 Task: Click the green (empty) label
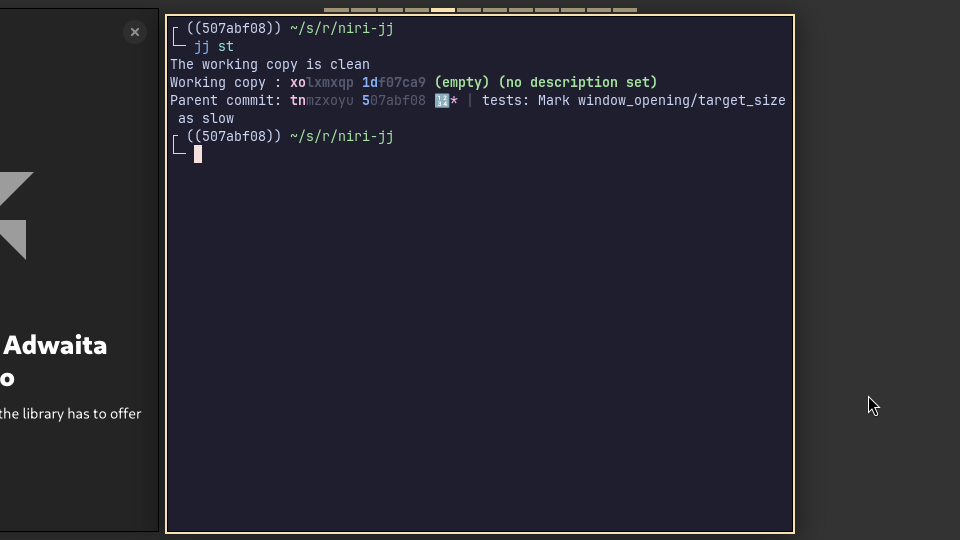(462, 83)
